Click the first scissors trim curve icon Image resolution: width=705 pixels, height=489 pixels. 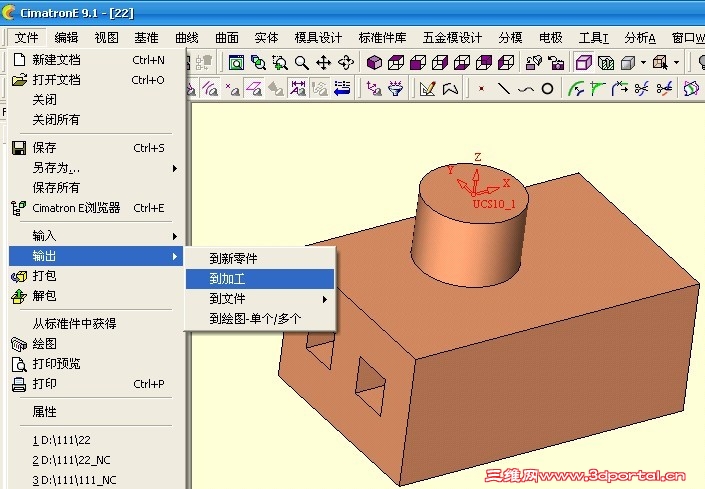point(642,88)
